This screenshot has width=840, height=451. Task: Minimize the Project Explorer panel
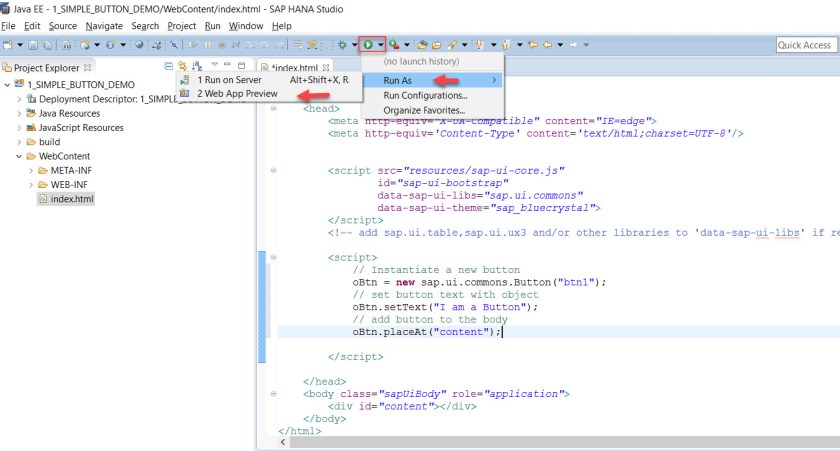pyautogui.click(x=228, y=67)
